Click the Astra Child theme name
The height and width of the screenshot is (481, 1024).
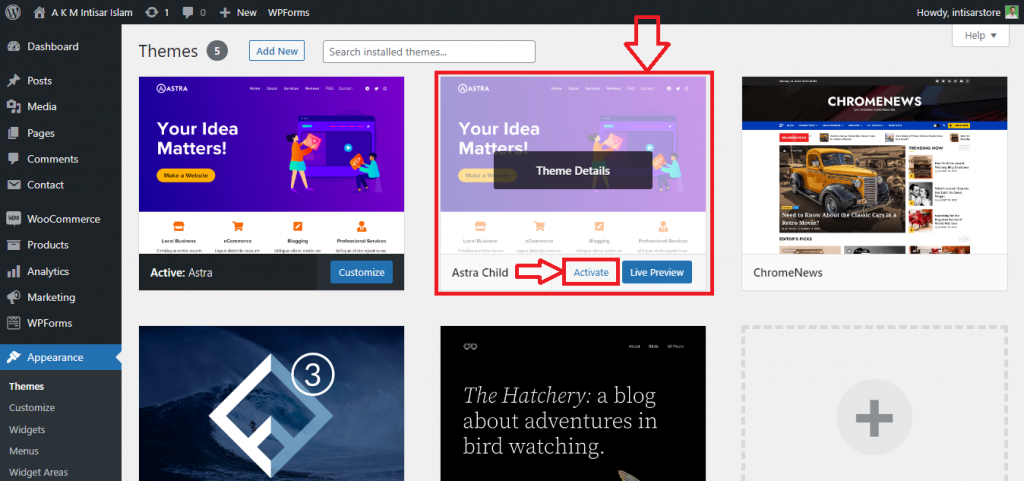pos(480,273)
